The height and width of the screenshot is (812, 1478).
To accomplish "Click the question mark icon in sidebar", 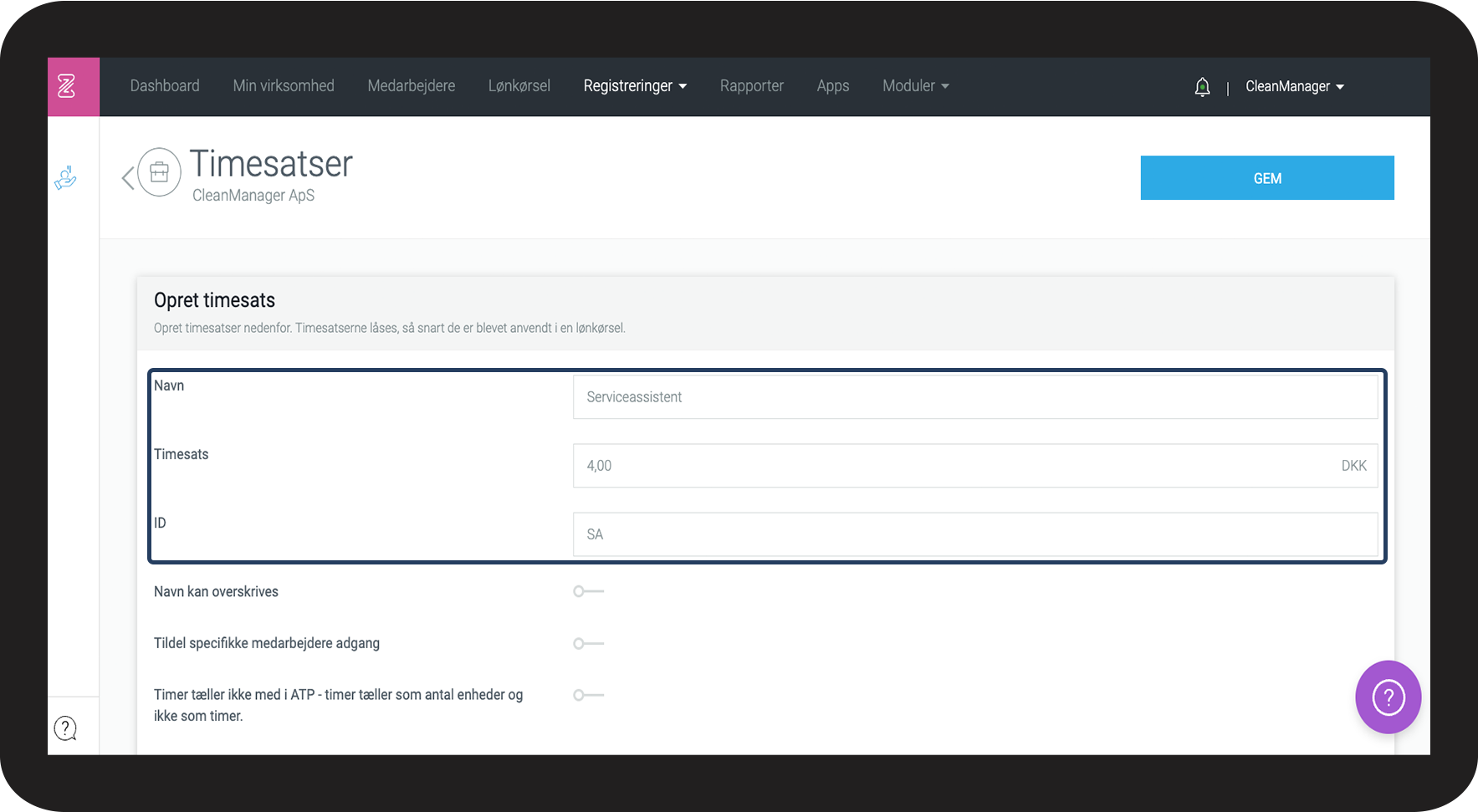I will 65,728.
